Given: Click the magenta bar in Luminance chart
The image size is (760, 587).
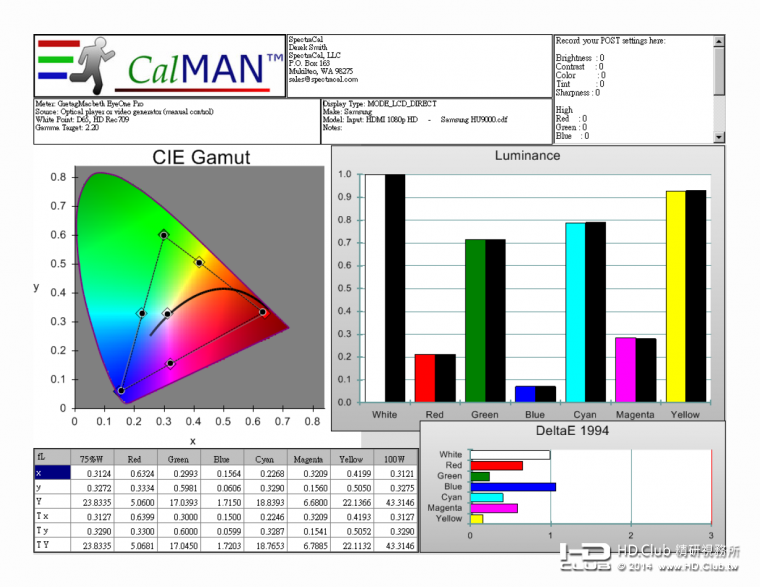Looking at the screenshot, I should pyautogui.click(x=625, y=370).
